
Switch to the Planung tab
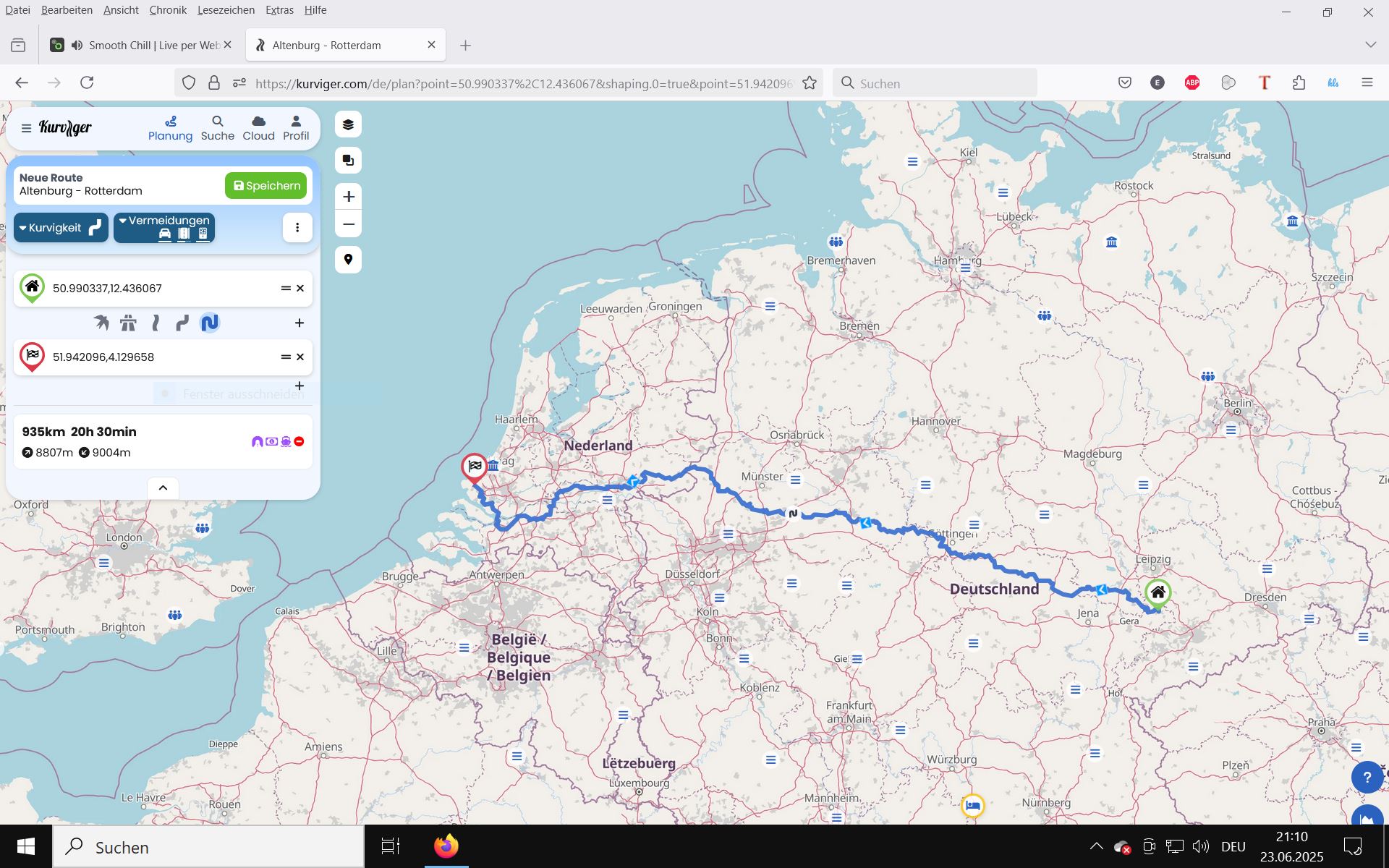(170, 129)
